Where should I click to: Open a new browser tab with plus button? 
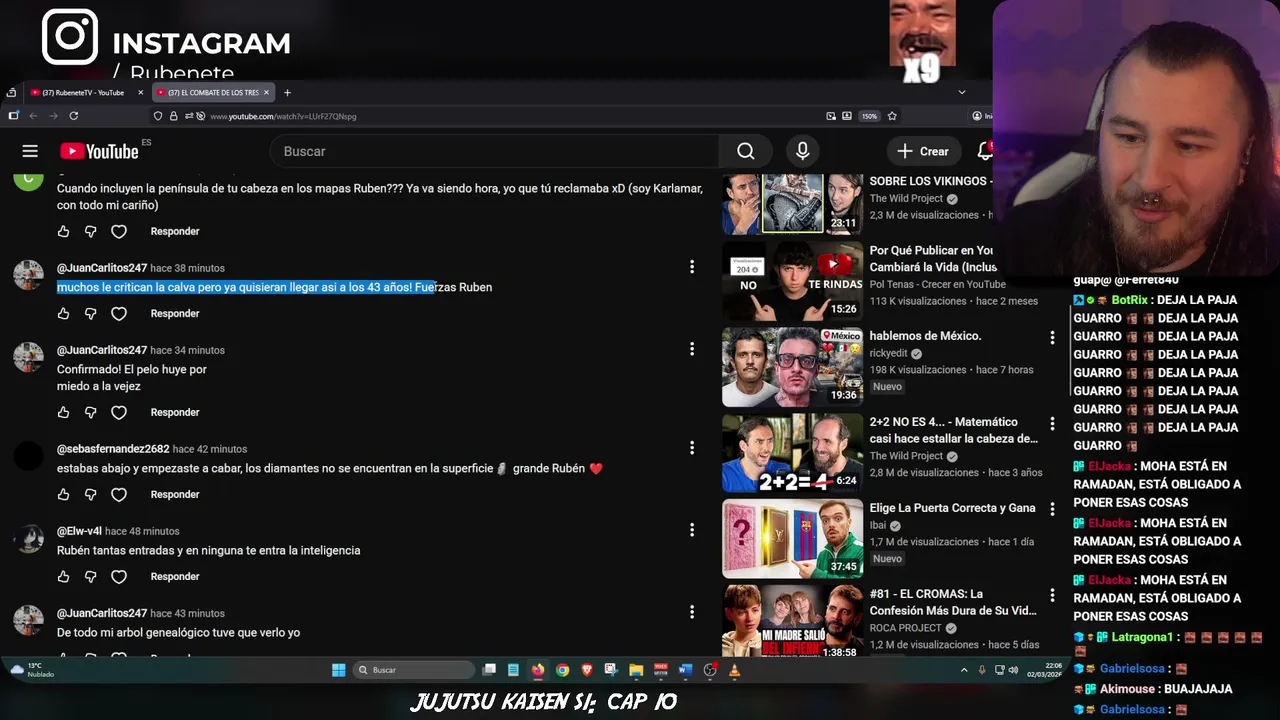(x=287, y=92)
